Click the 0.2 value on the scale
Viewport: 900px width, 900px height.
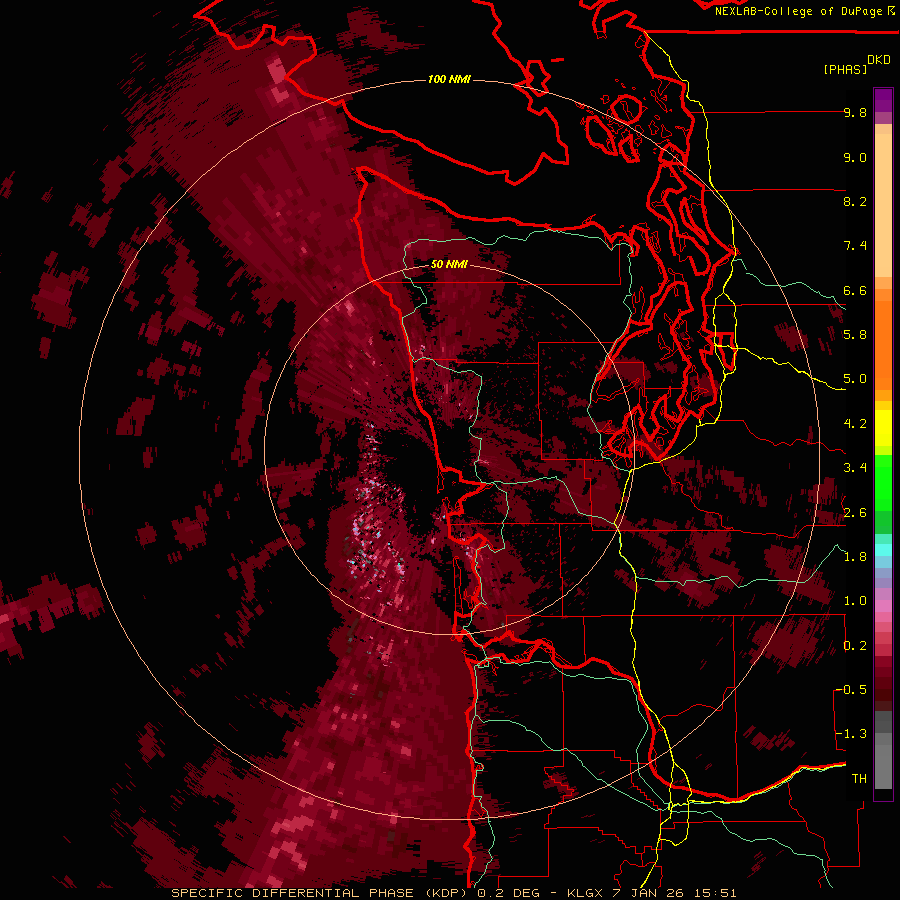[855, 646]
